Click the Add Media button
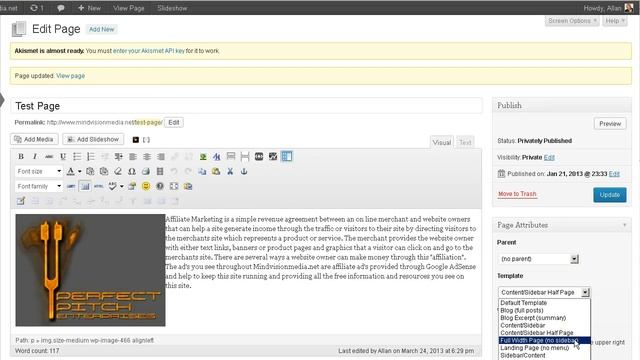The height and width of the screenshot is (360, 640). click(x=34, y=140)
